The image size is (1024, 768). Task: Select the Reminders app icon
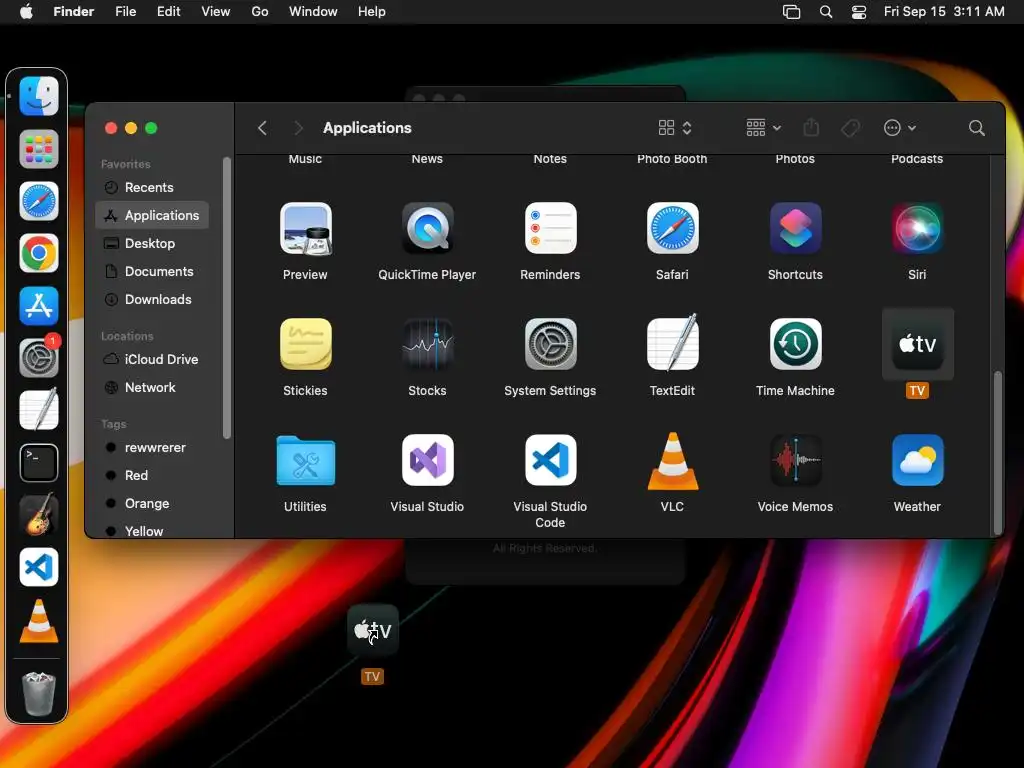point(550,229)
